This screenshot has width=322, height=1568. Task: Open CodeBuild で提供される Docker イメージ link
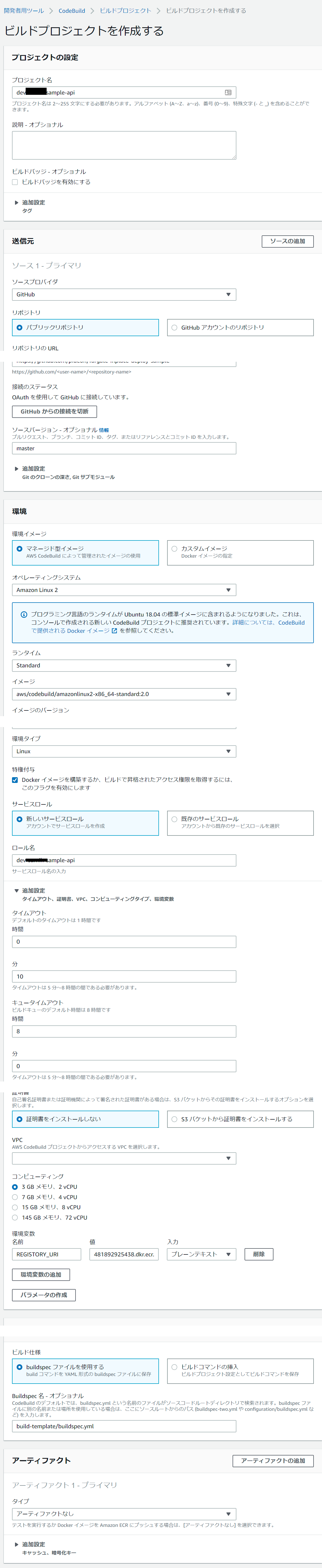point(168,627)
